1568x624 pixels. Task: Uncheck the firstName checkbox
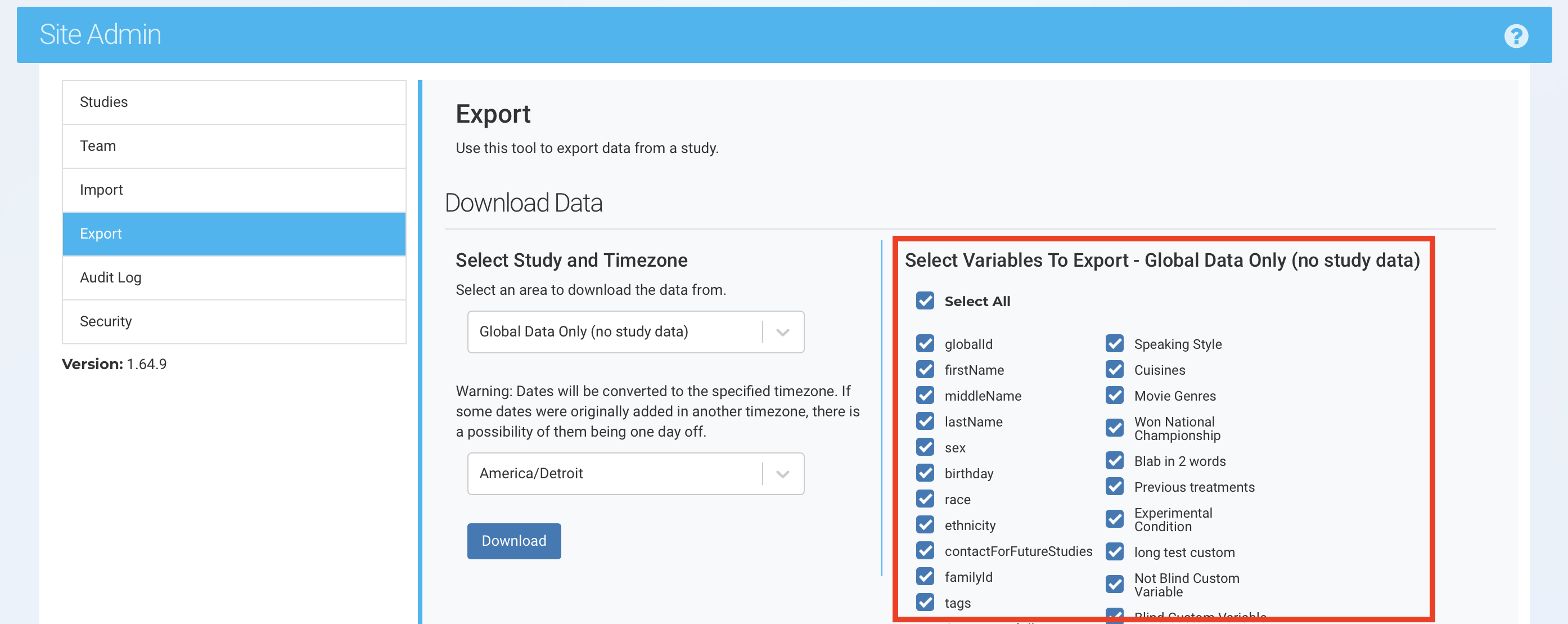coord(925,370)
